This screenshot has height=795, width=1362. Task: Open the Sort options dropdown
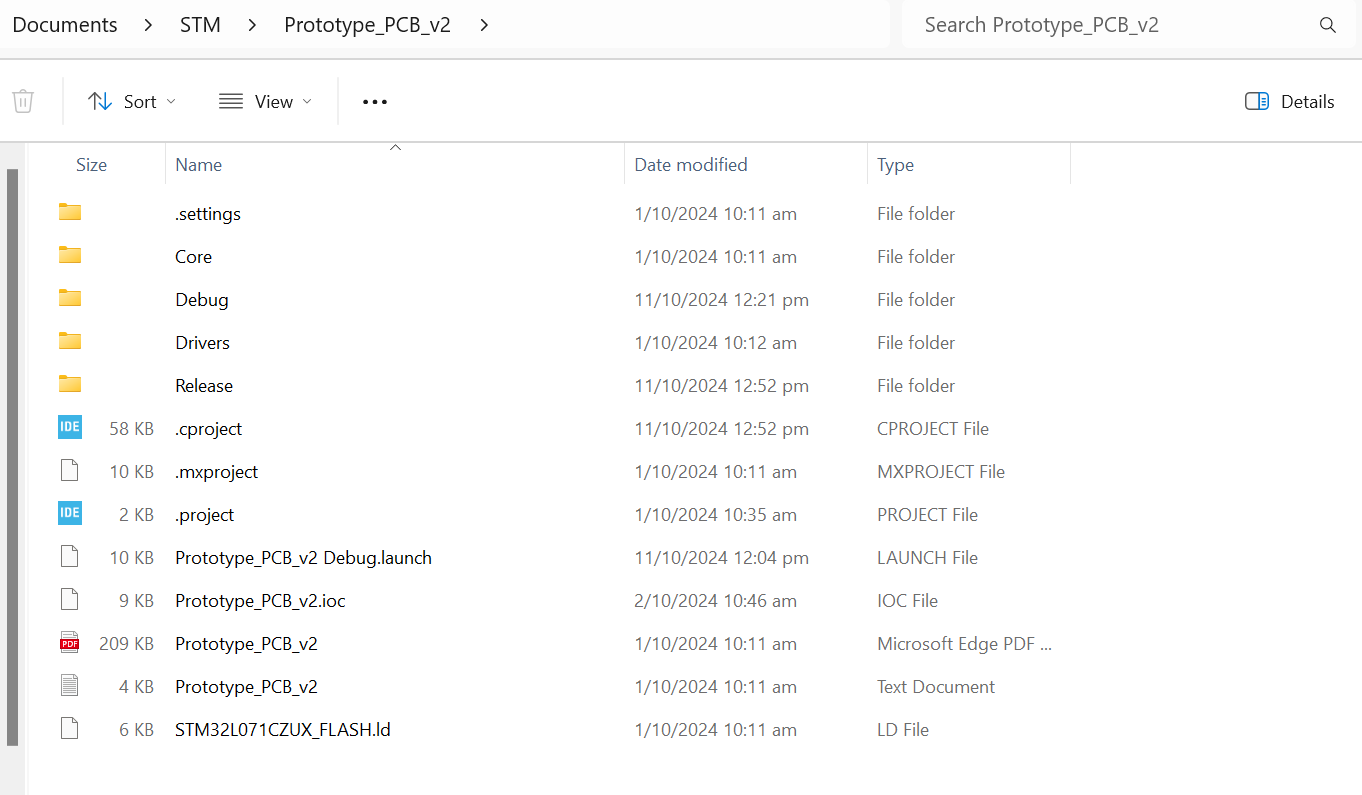[131, 101]
